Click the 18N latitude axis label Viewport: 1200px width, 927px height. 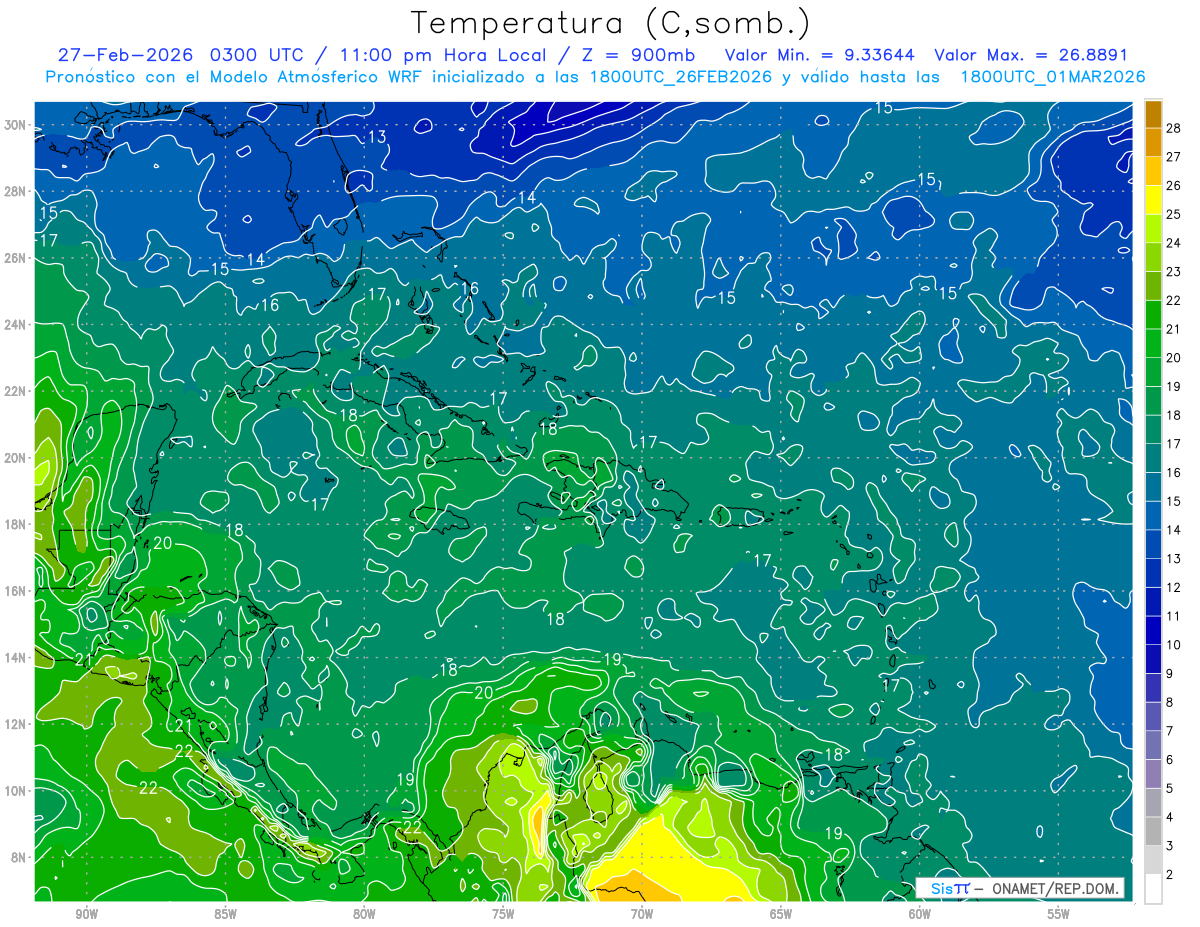(x=16, y=524)
